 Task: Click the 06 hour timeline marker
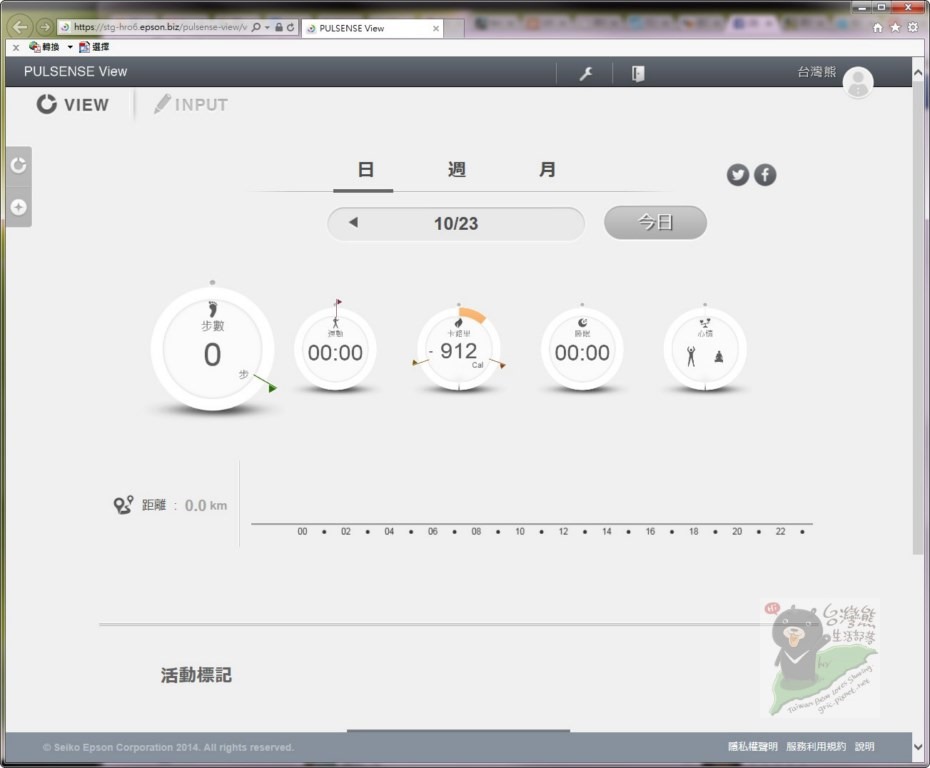[x=433, y=531]
